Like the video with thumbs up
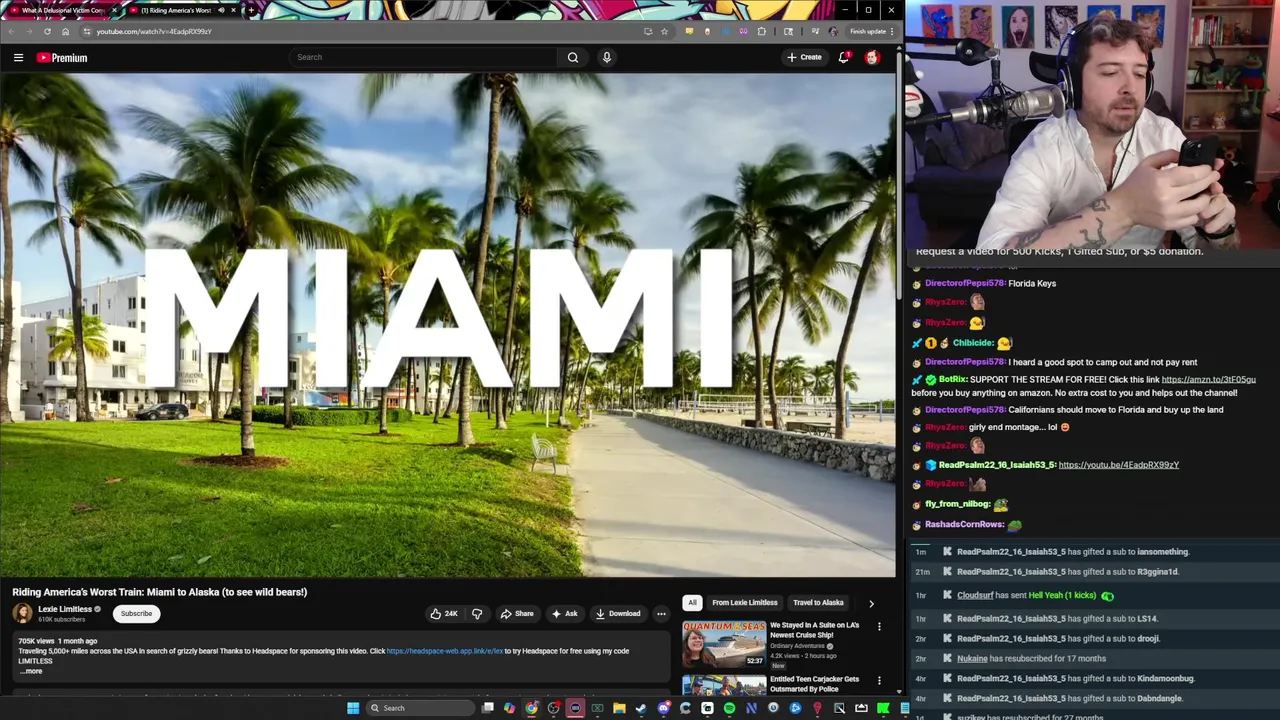 pos(443,614)
